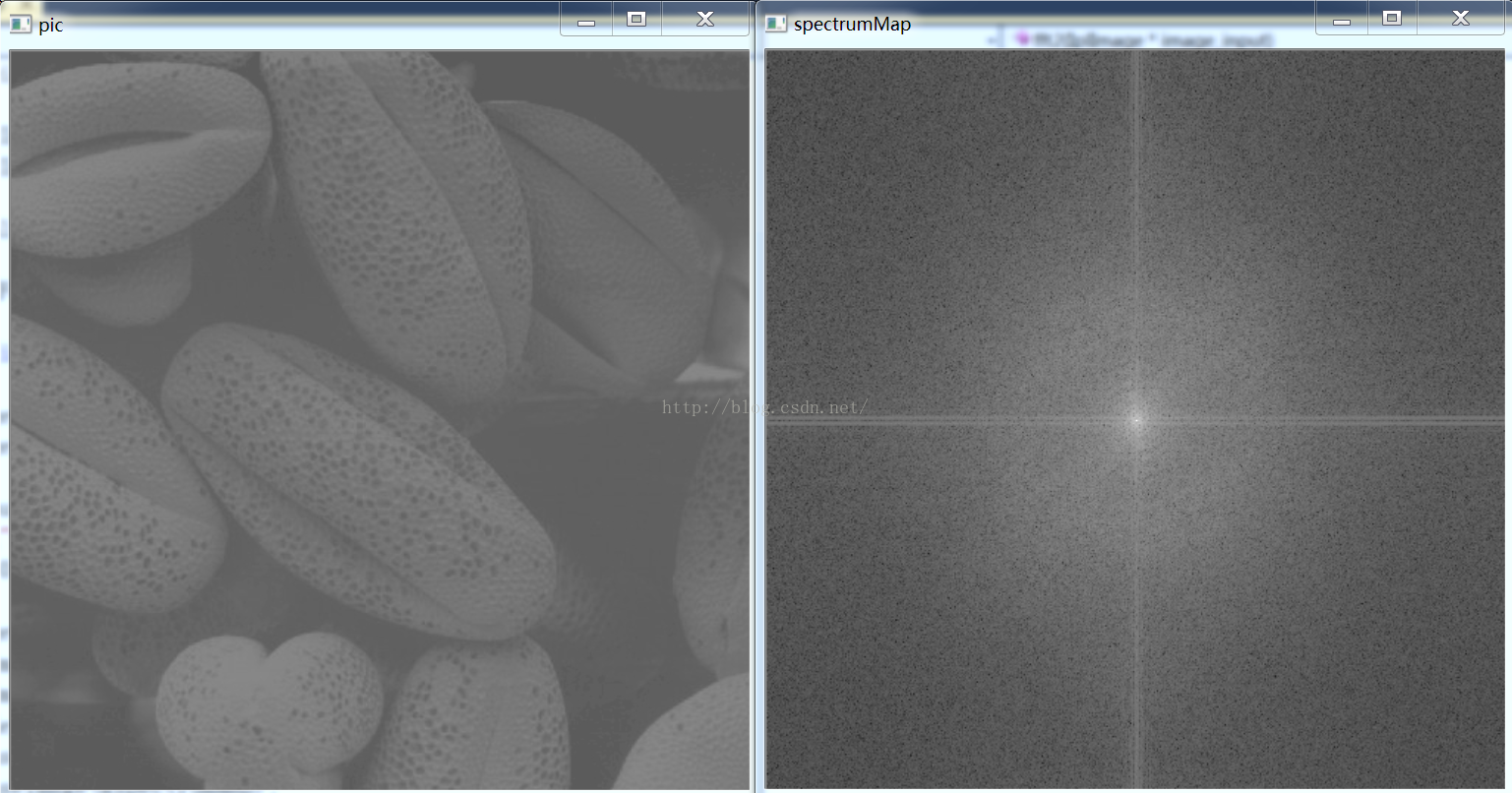This screenshot has width=1512, height=793.
Task: Click the bright center of the spectrum map
Action: 1135,419
